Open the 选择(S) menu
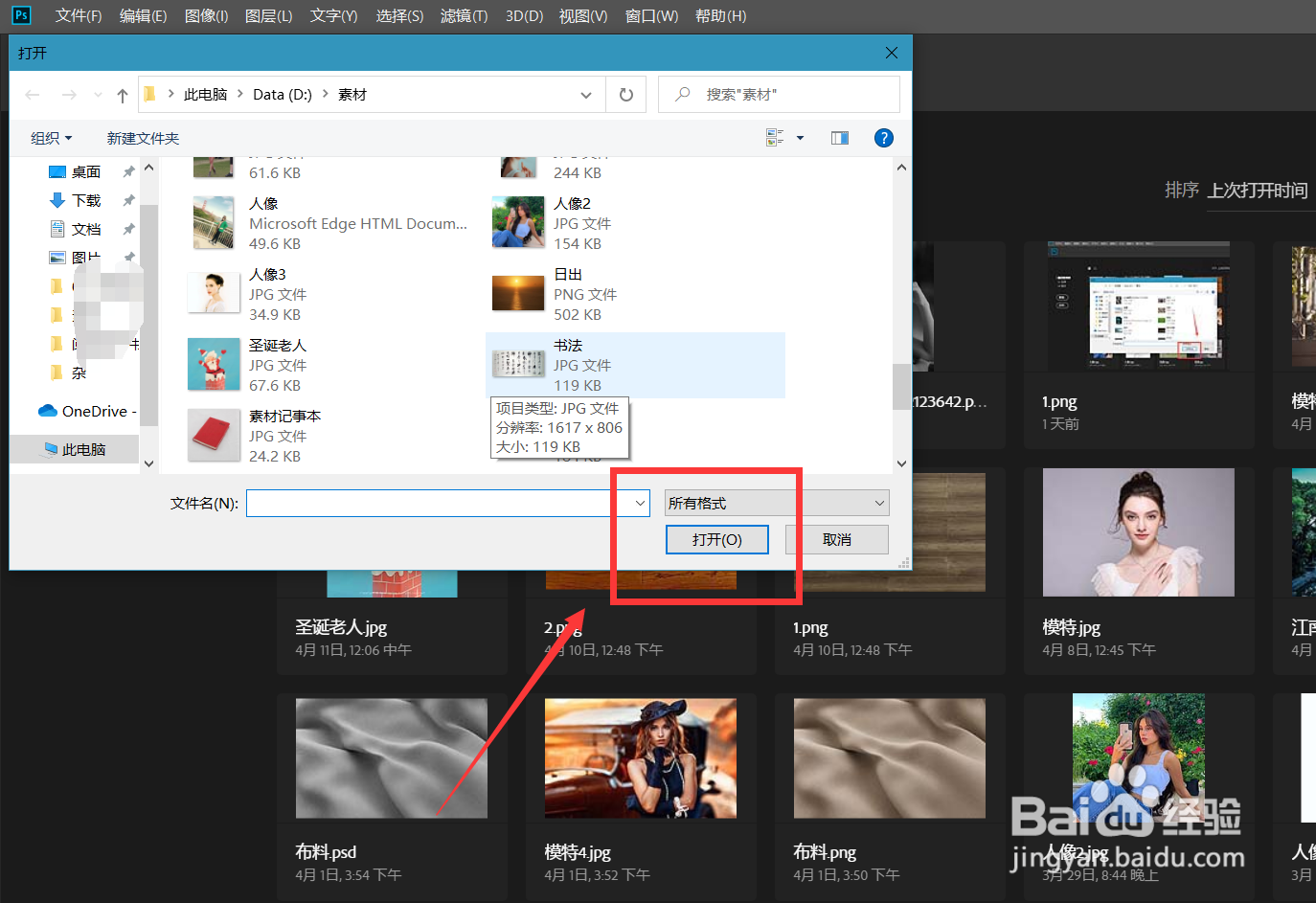 point(399,16)
